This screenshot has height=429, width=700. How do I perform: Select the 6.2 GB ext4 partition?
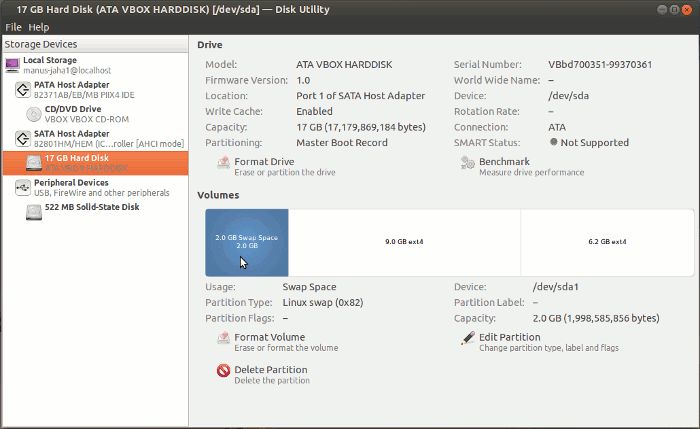[x=607, y=242]
